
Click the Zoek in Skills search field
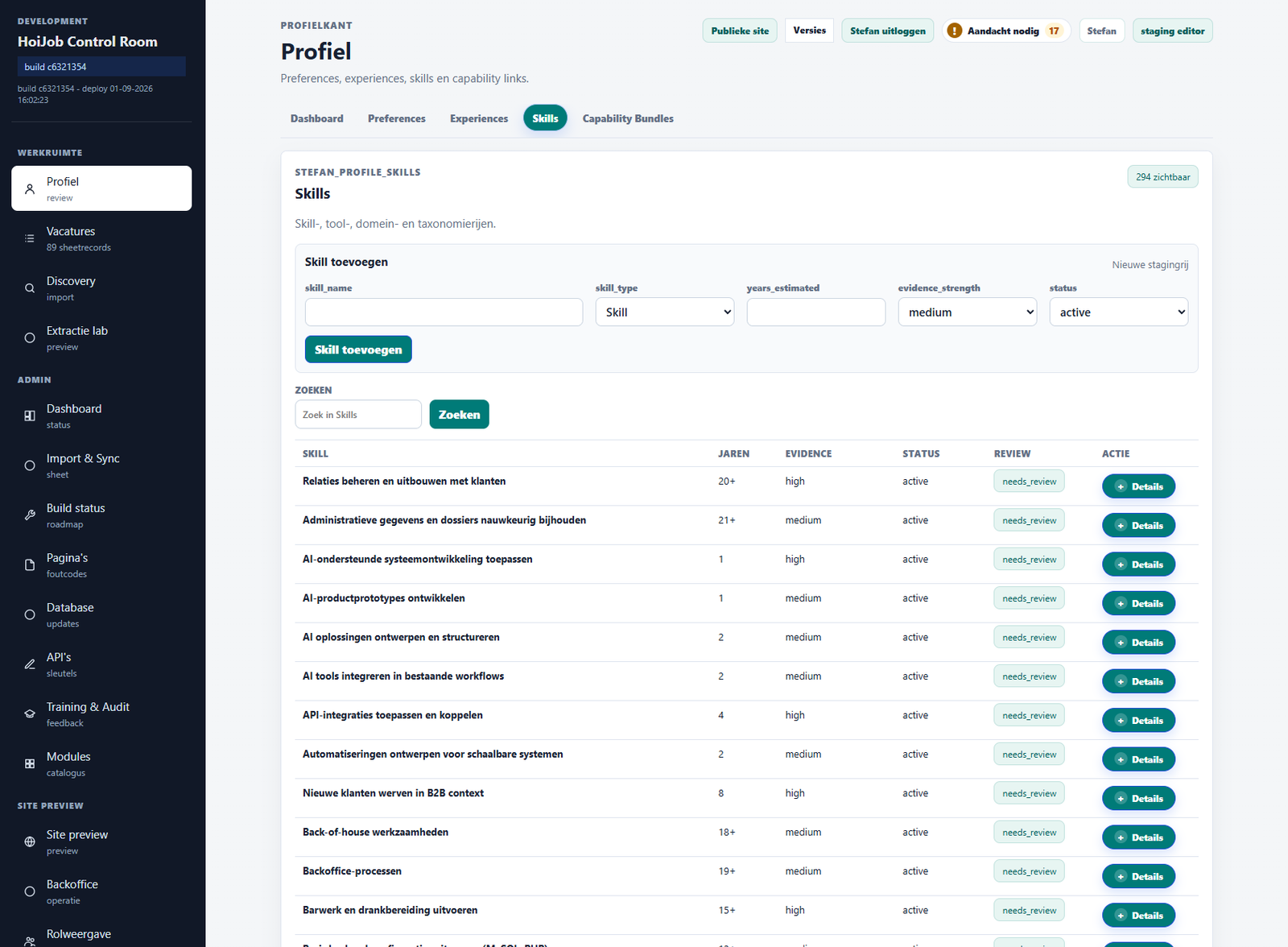358,415
